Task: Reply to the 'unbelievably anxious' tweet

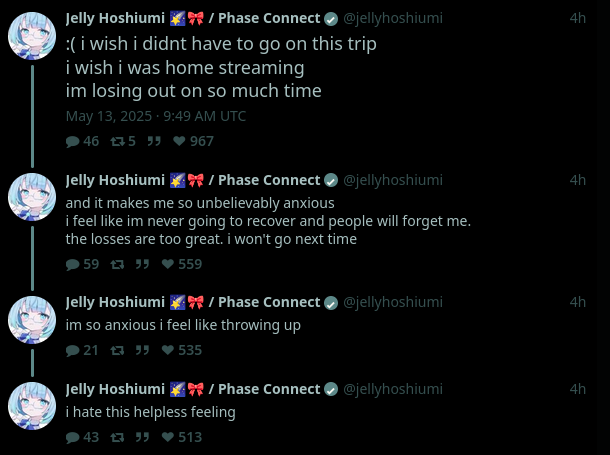Action: [x=73, y=264]
